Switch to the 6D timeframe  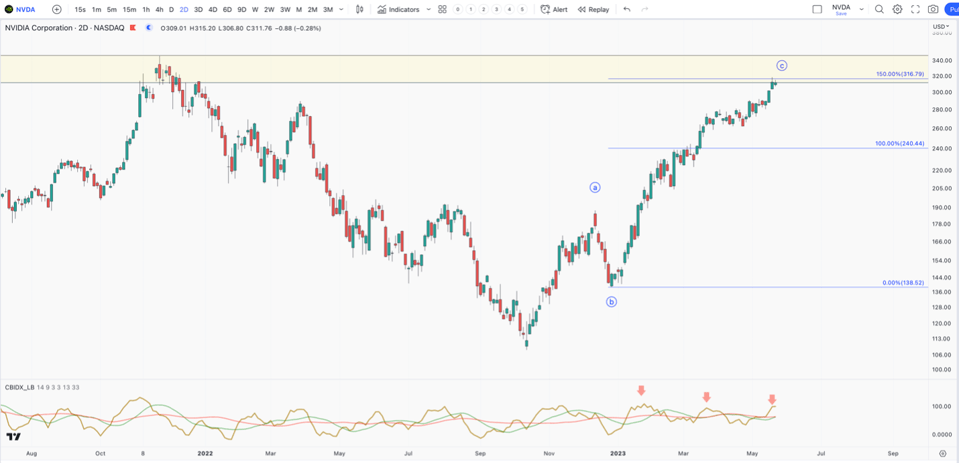[x=227, y=10]
